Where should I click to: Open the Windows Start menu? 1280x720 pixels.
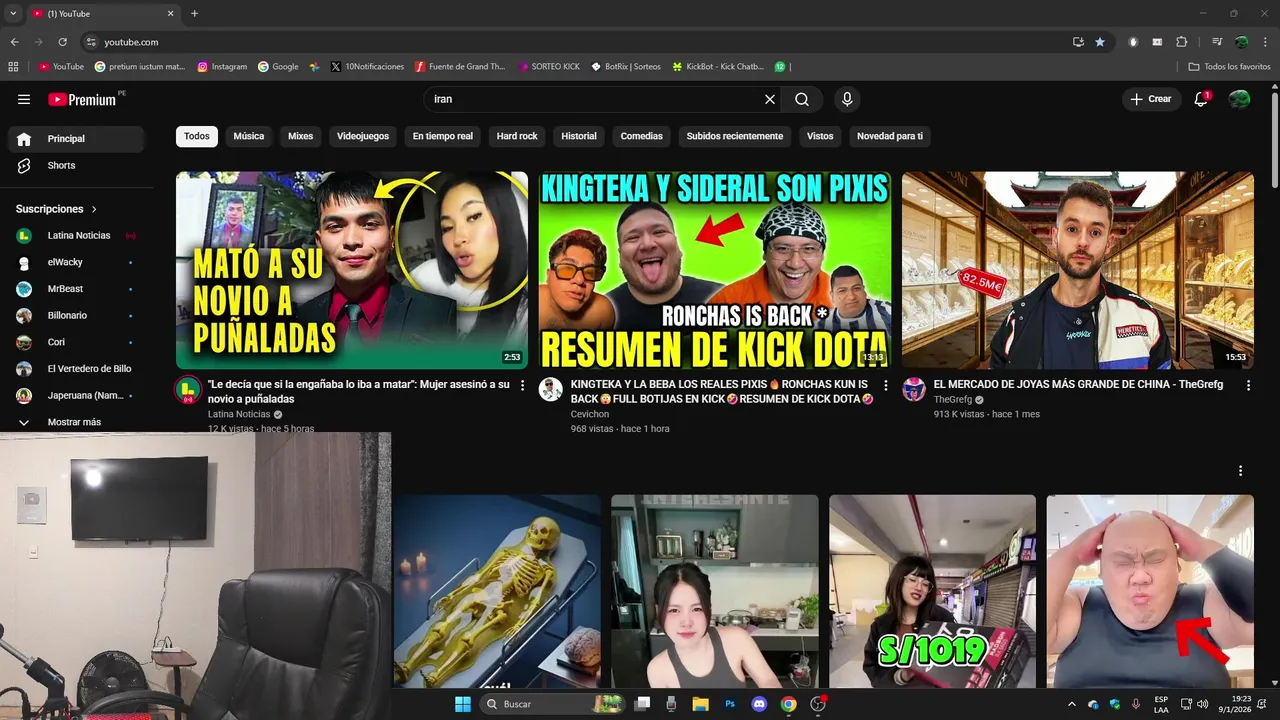463,704
